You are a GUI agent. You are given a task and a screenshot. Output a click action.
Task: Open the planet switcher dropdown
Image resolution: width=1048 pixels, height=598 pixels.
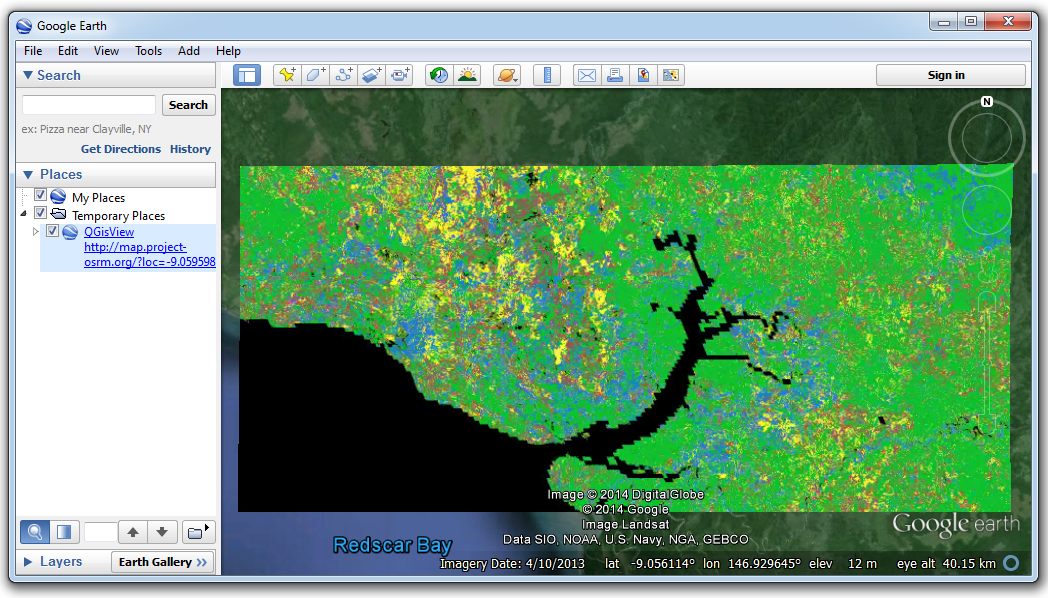(x=507, y=75)
